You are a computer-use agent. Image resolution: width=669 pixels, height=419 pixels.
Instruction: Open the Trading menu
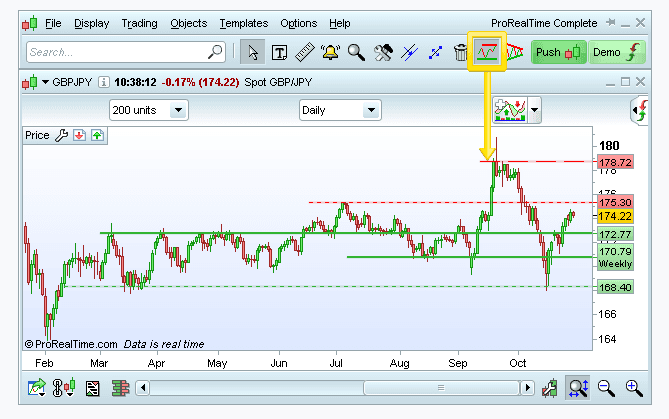click(139, 23)
